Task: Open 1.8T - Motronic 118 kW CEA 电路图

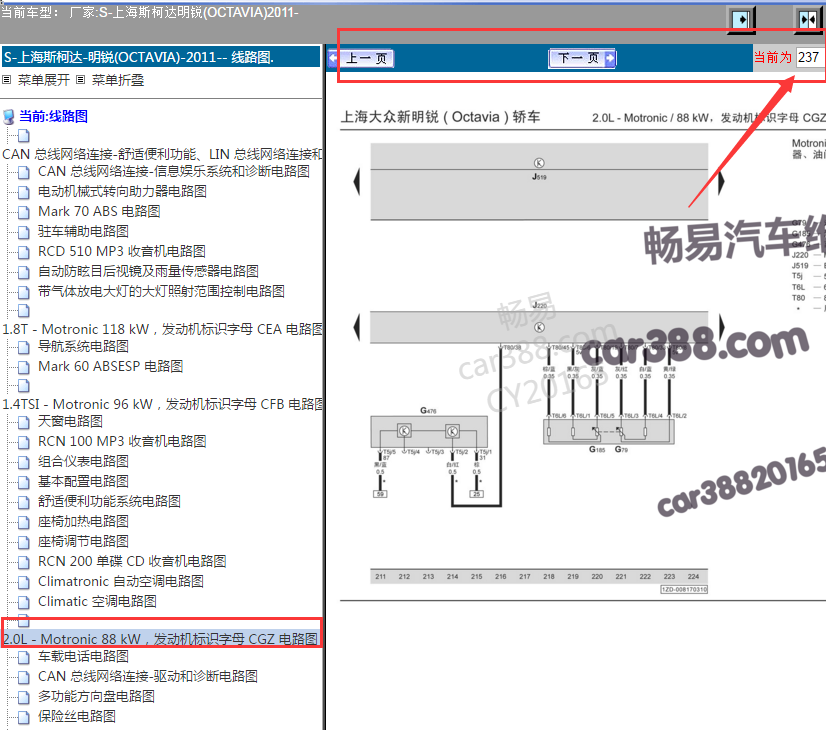Action: 162,329
